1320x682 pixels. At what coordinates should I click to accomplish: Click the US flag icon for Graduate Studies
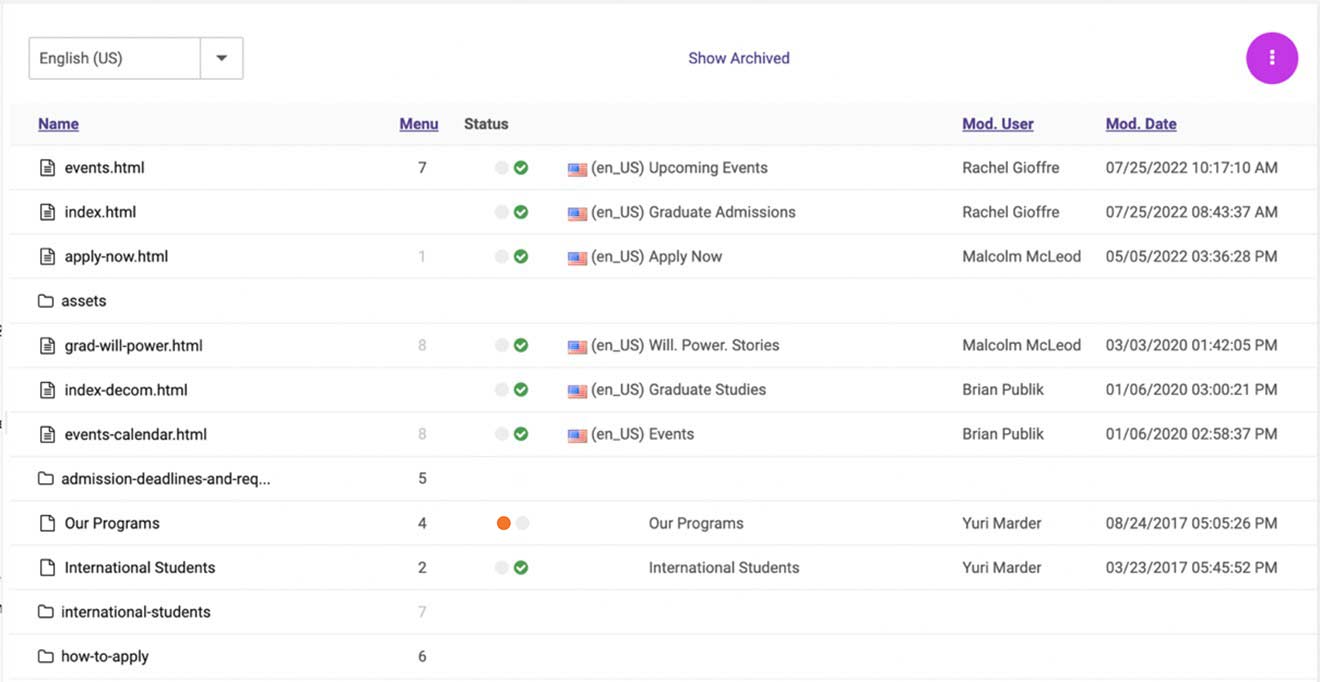(577, 391)
